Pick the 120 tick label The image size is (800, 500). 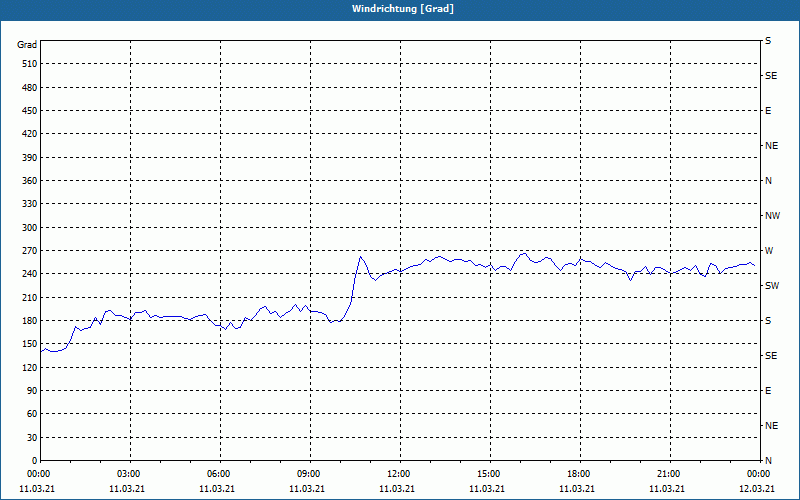(30, 367)
